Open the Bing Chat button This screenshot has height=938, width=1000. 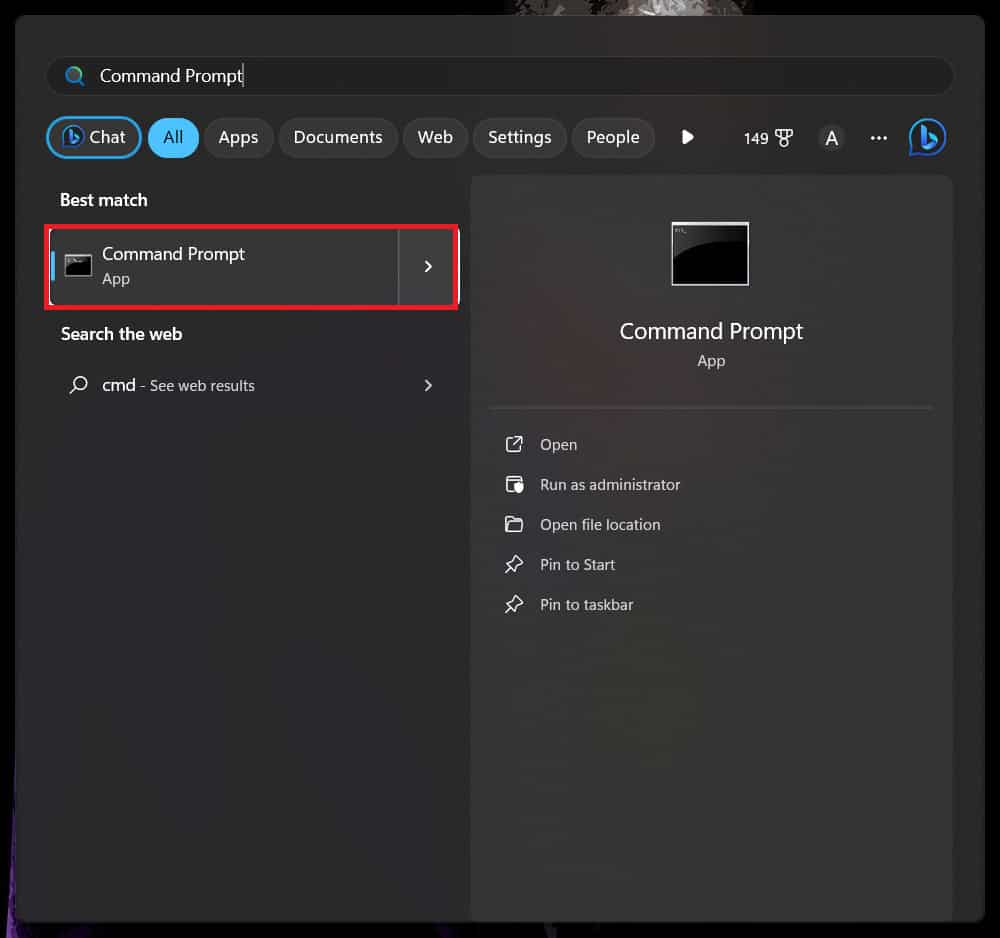94,138
